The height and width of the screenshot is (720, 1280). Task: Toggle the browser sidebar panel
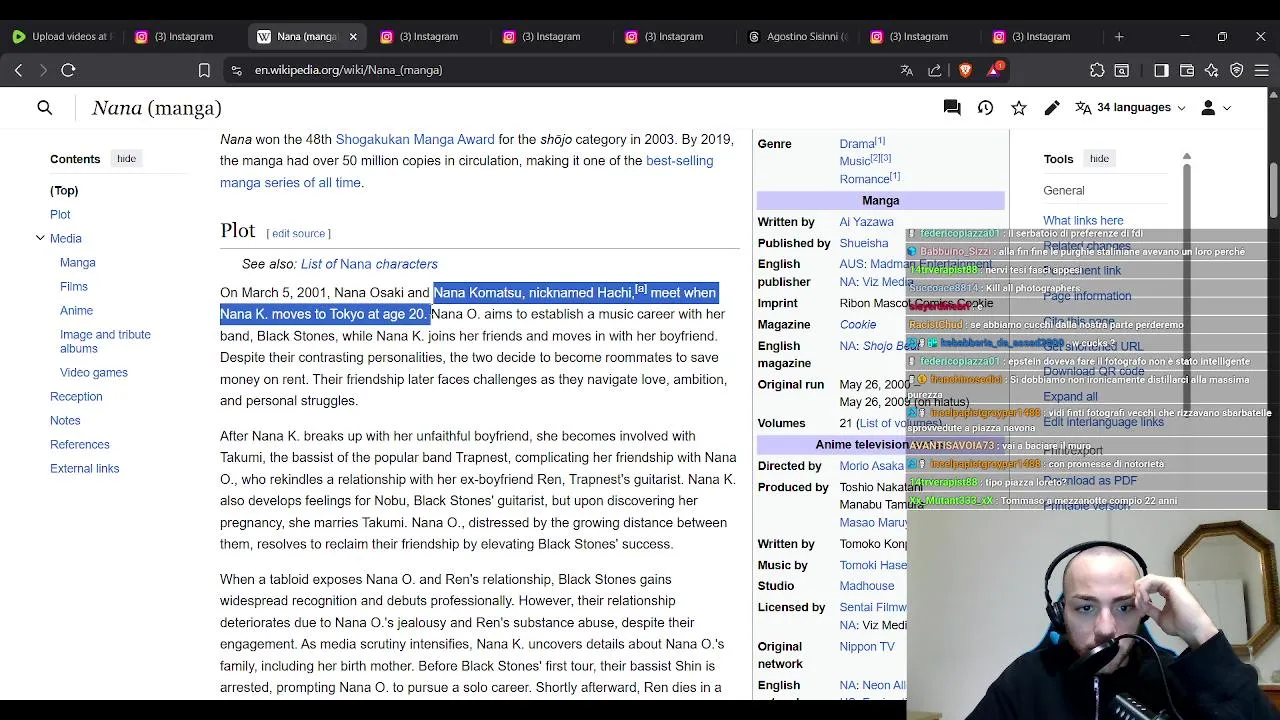coord(1161,70)
